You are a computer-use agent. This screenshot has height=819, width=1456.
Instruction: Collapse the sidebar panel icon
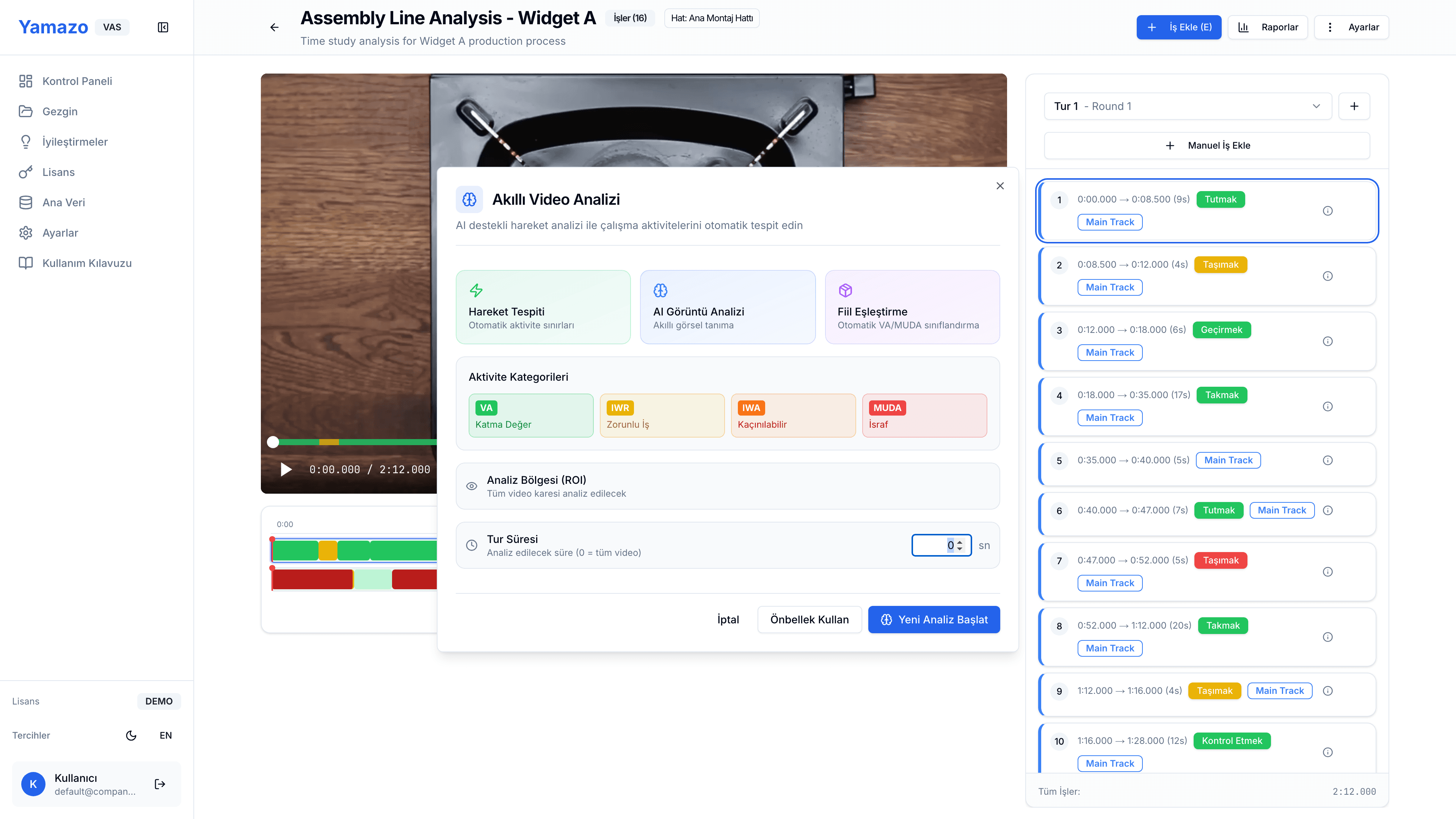click(163, 27)
